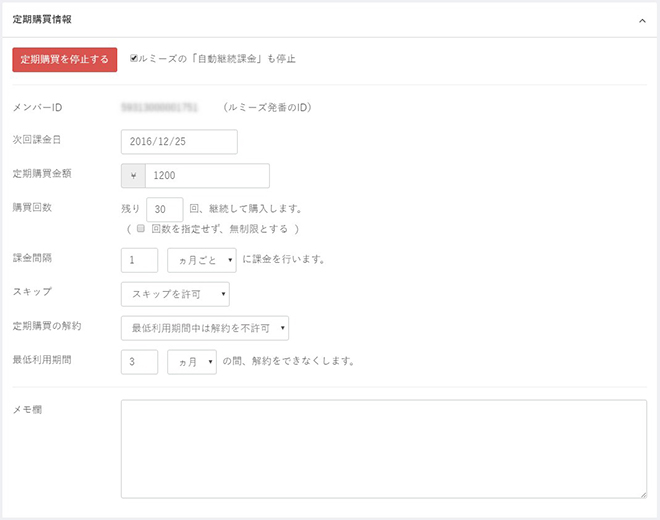Viewport: 660px width, 520px height.
Task: Uncheck ルミーズの「自動継続課金」も停止 checkbox
Action: (x=133, y=59)
